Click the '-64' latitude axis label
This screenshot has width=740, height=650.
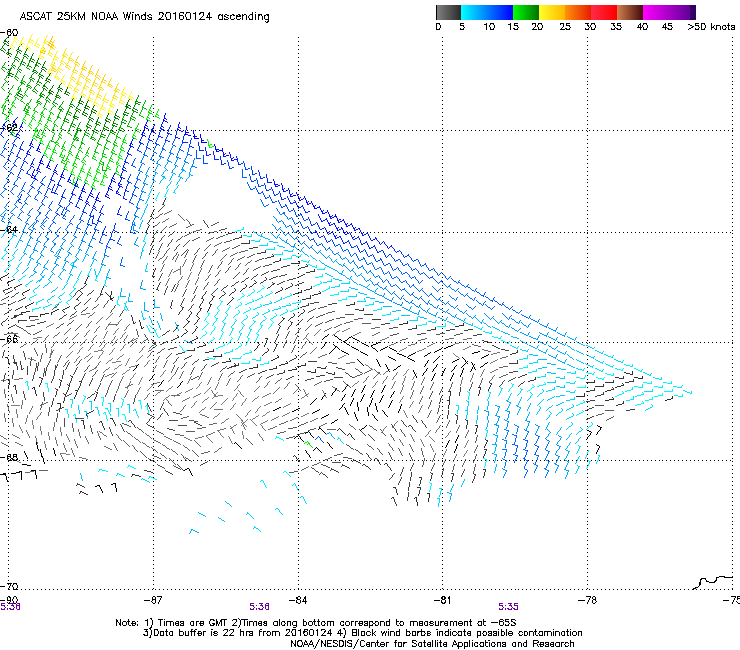coord(9,230)
